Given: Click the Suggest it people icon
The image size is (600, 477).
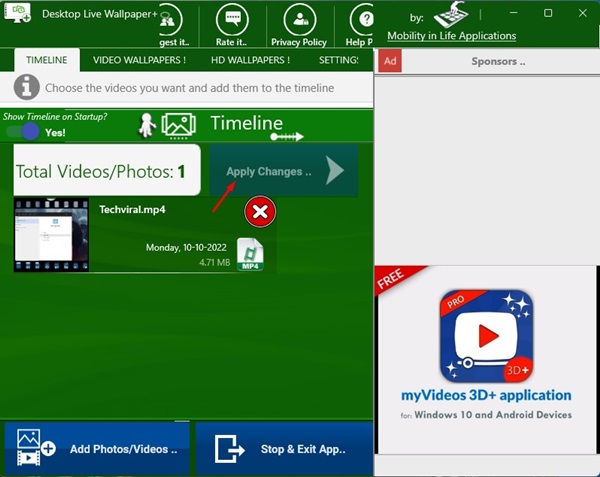Looking at the screenshot, I should (x=171, y=19).
